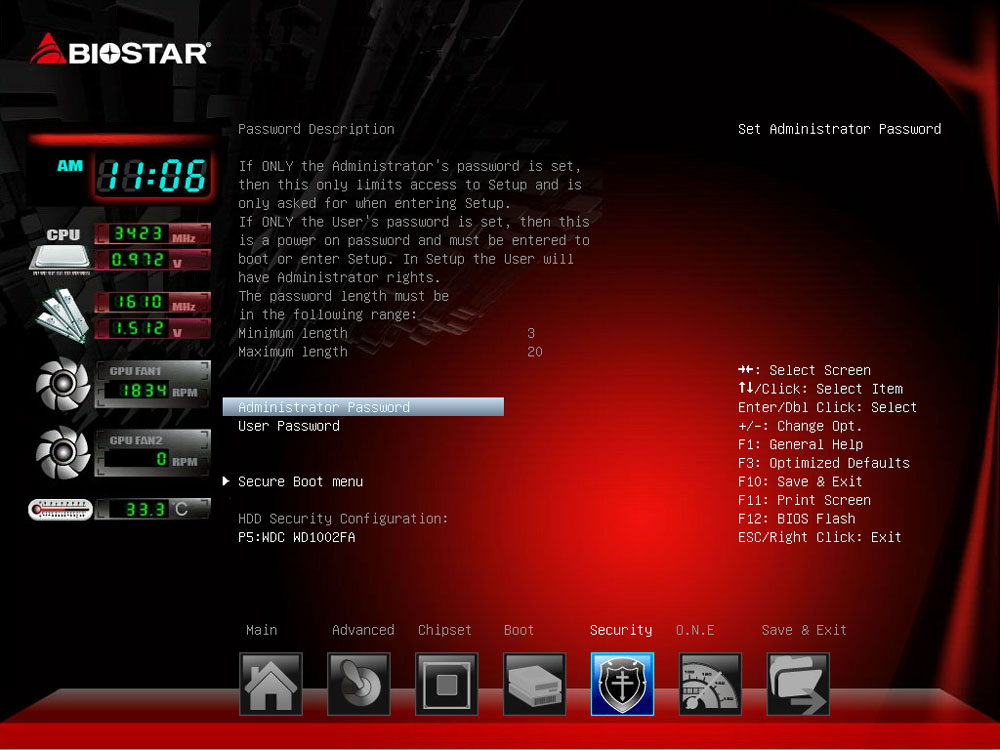Click the 11:06 clock display

pos(151,177)
